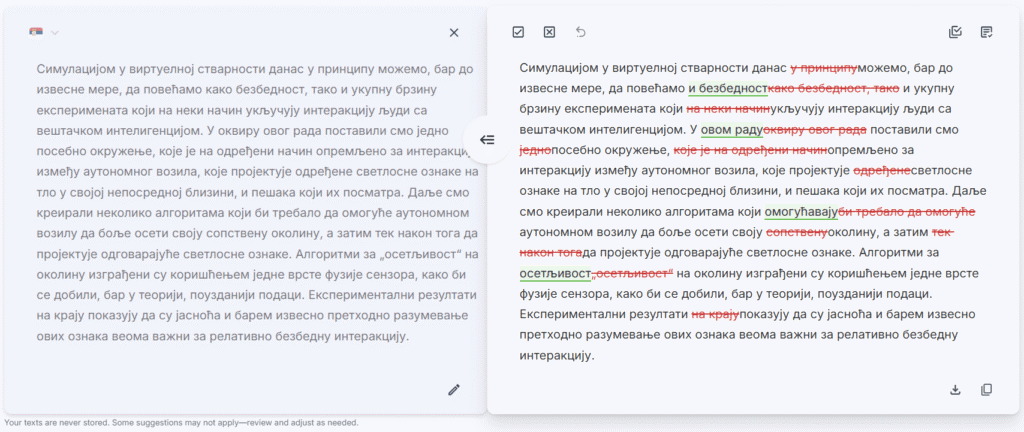Accept all suggestions with the checkmark icon
This screenshot has height=432, width=1024.
pos(518,32)
